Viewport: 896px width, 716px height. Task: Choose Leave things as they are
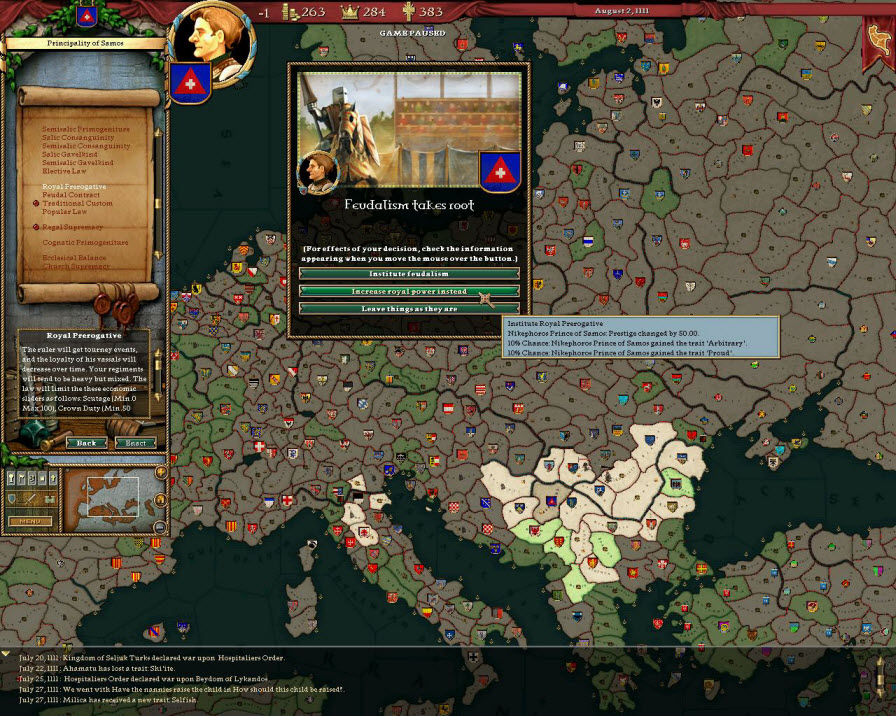[x=408, y=309]
